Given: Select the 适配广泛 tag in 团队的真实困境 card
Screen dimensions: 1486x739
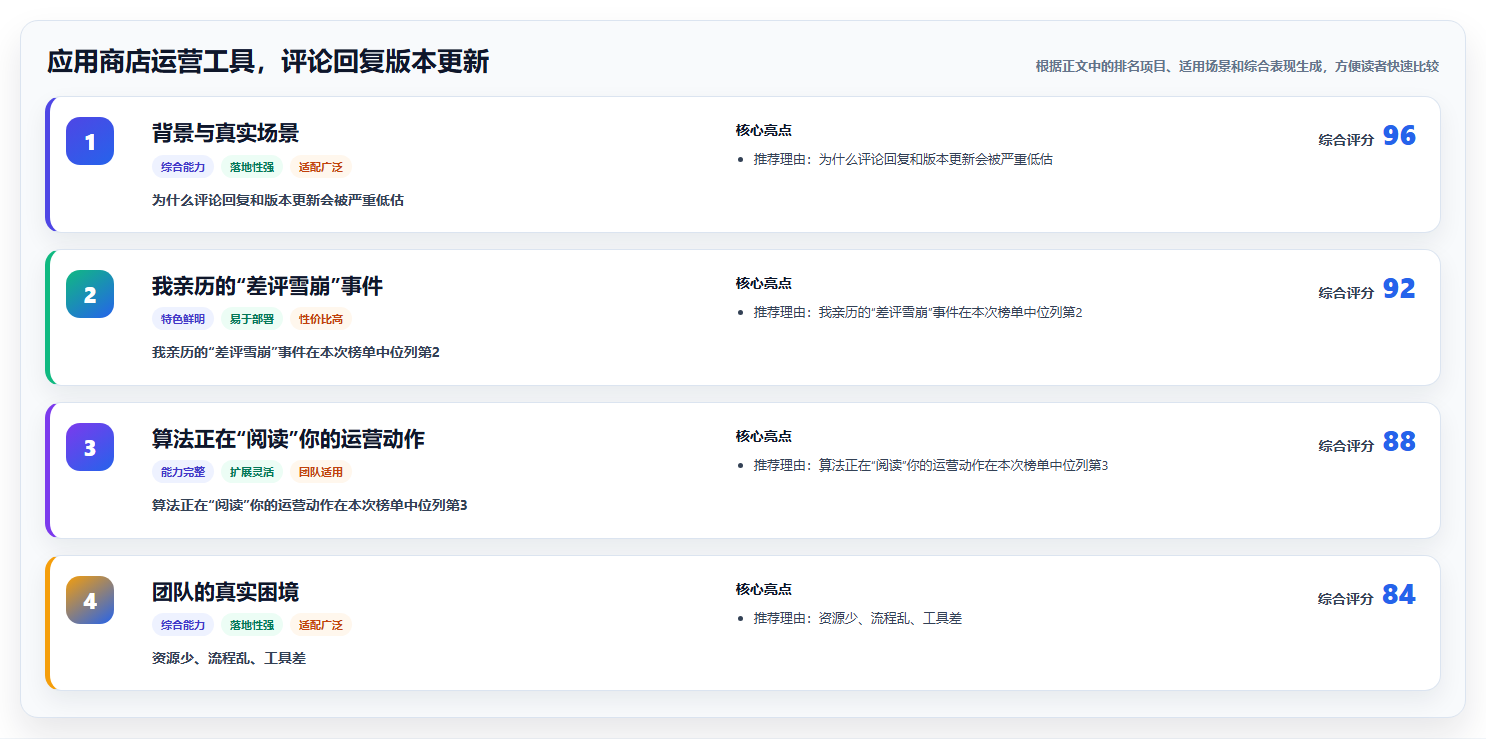Looking at the screenshot, I should [x=321, y=625].
